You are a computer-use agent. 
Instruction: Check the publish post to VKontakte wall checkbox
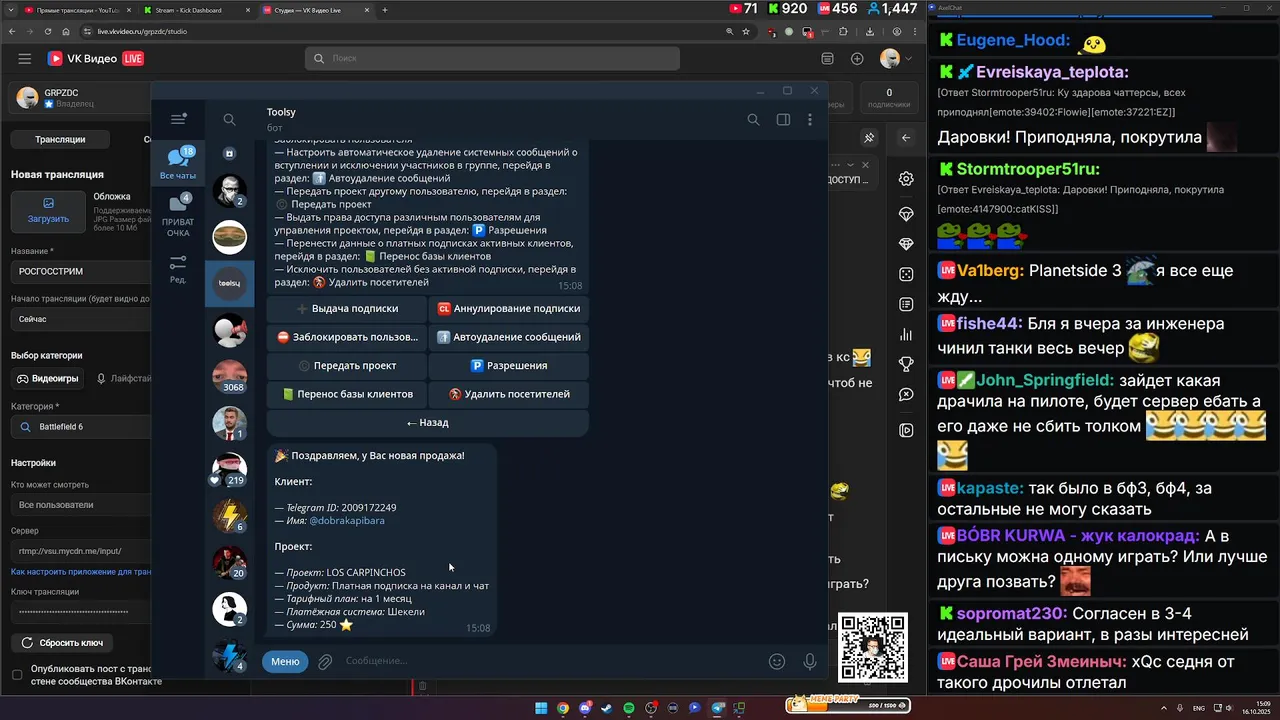tap(17, 675)
